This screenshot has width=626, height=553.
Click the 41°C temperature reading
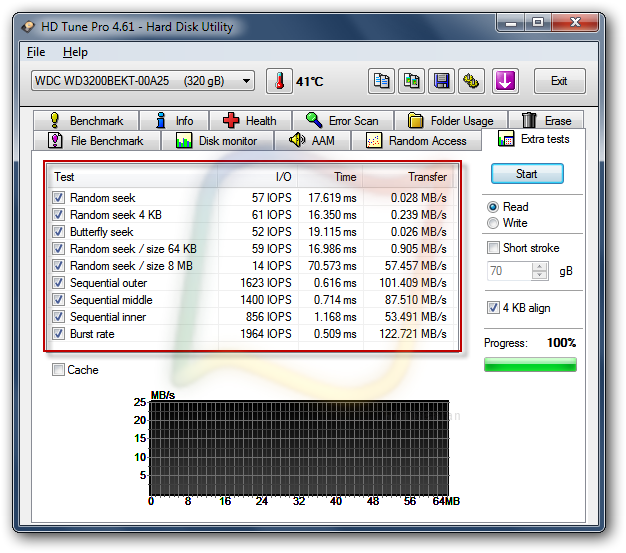[309, 82]
